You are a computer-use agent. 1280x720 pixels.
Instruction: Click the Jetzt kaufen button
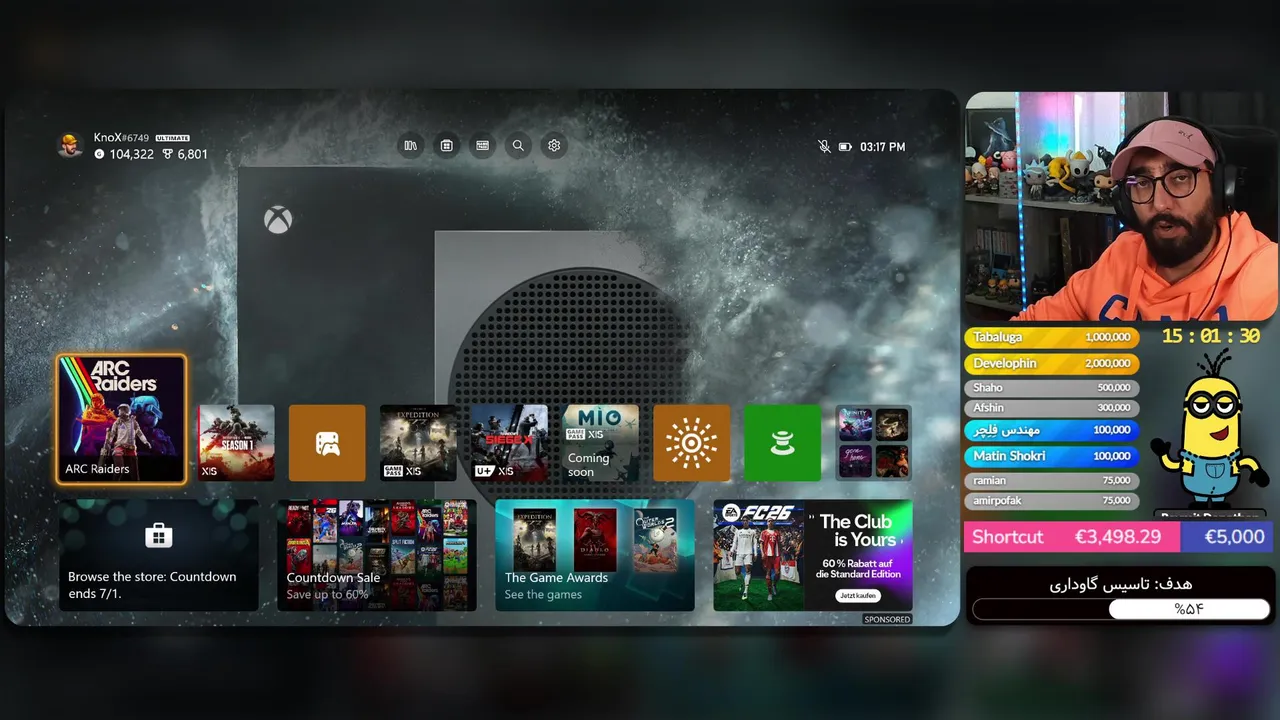[x=858, y=596]
